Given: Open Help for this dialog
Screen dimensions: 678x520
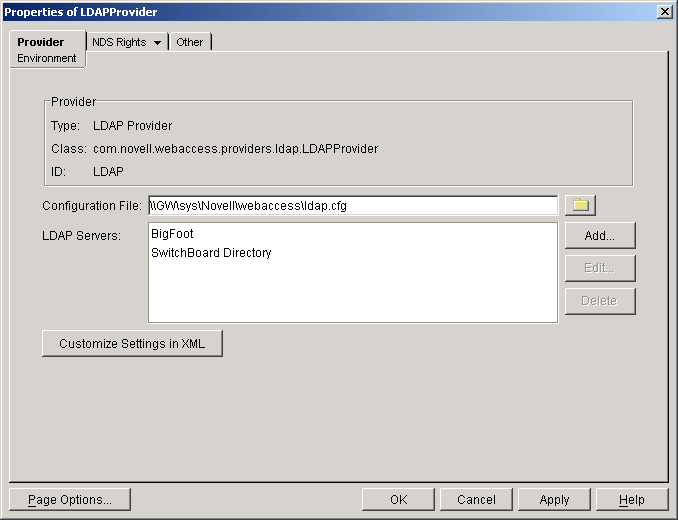Looking at the screenshot, I should click(x=632, y=499).
